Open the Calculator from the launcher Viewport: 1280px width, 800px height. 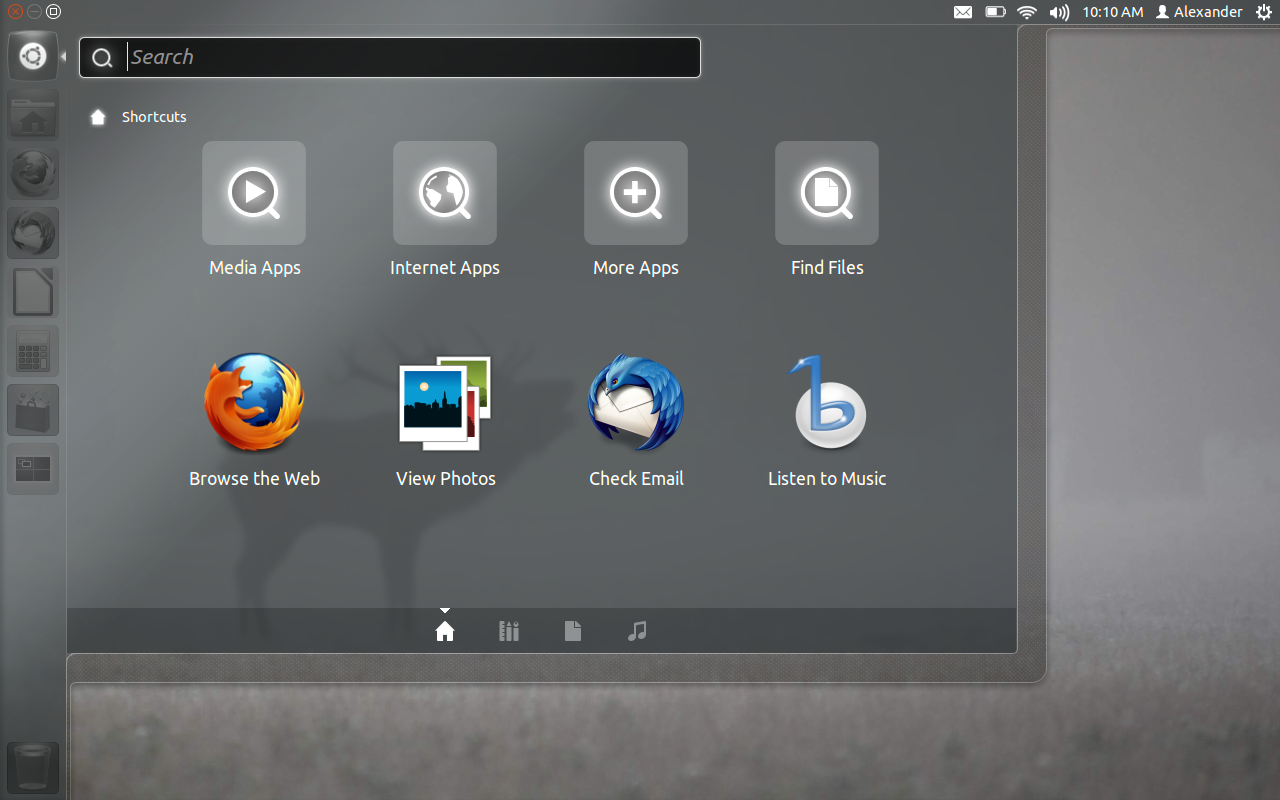33,351
